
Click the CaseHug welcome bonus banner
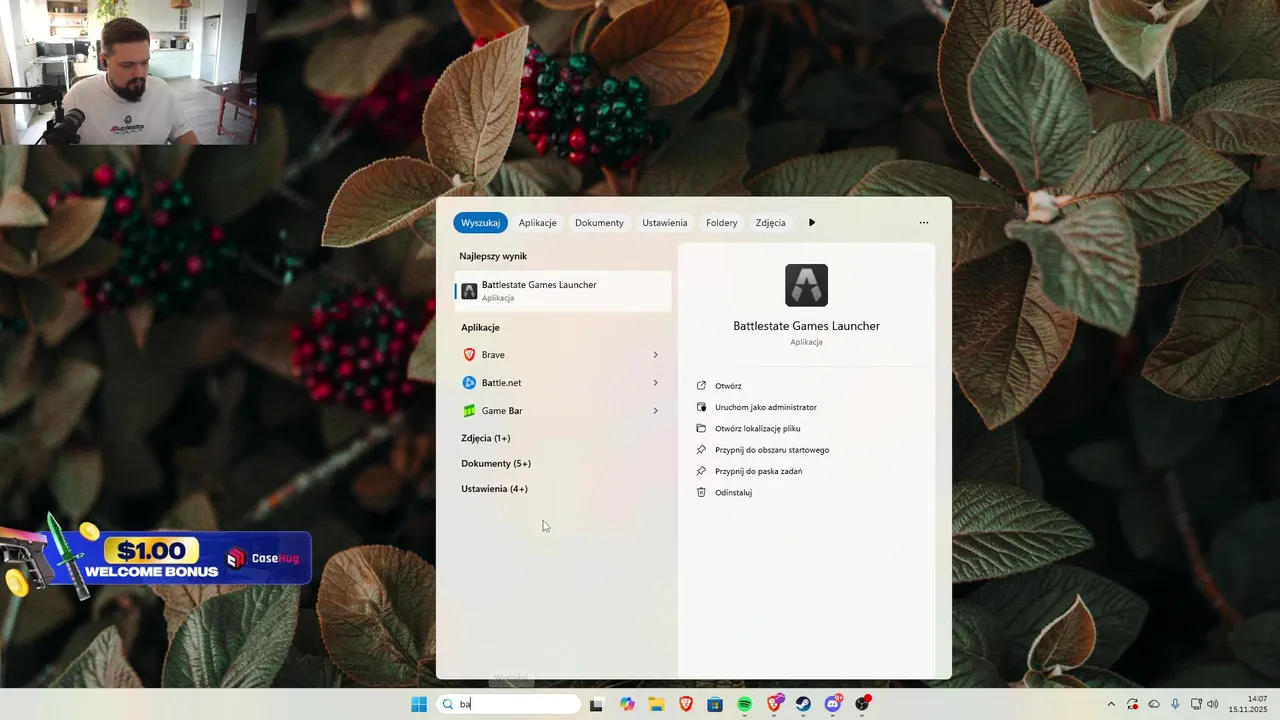pos(156,558)
